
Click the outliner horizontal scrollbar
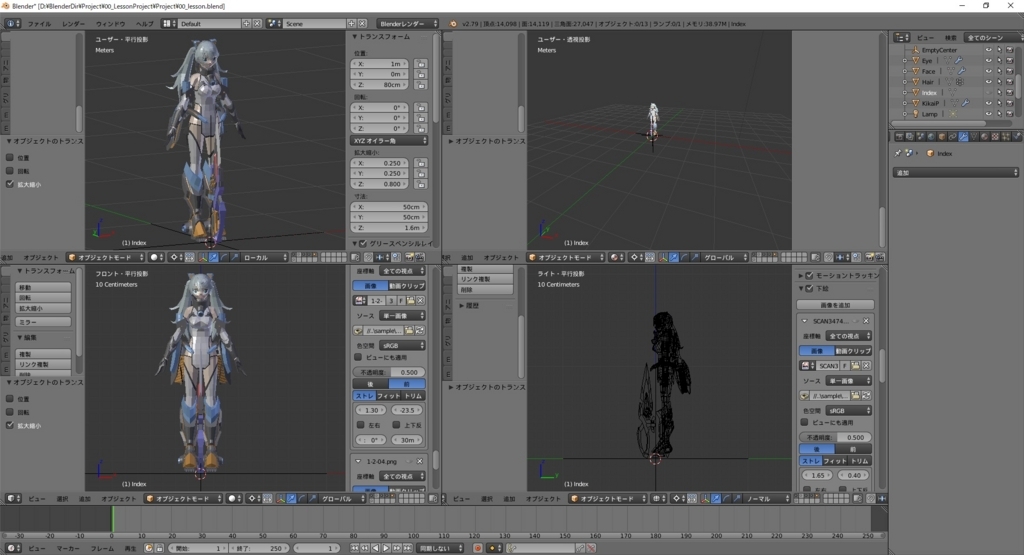coord(939,123)
